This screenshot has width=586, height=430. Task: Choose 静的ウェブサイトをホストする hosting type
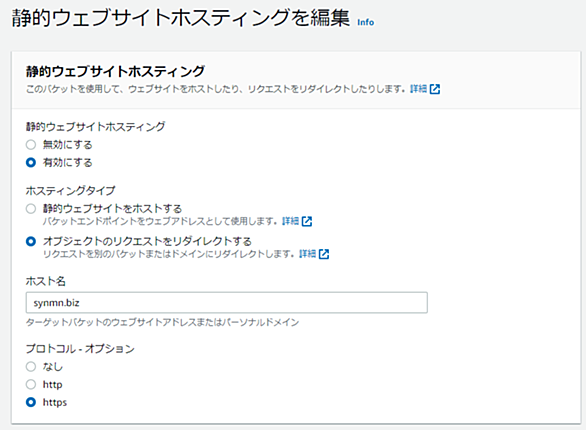pyautogui.click(x=31, y=208)
